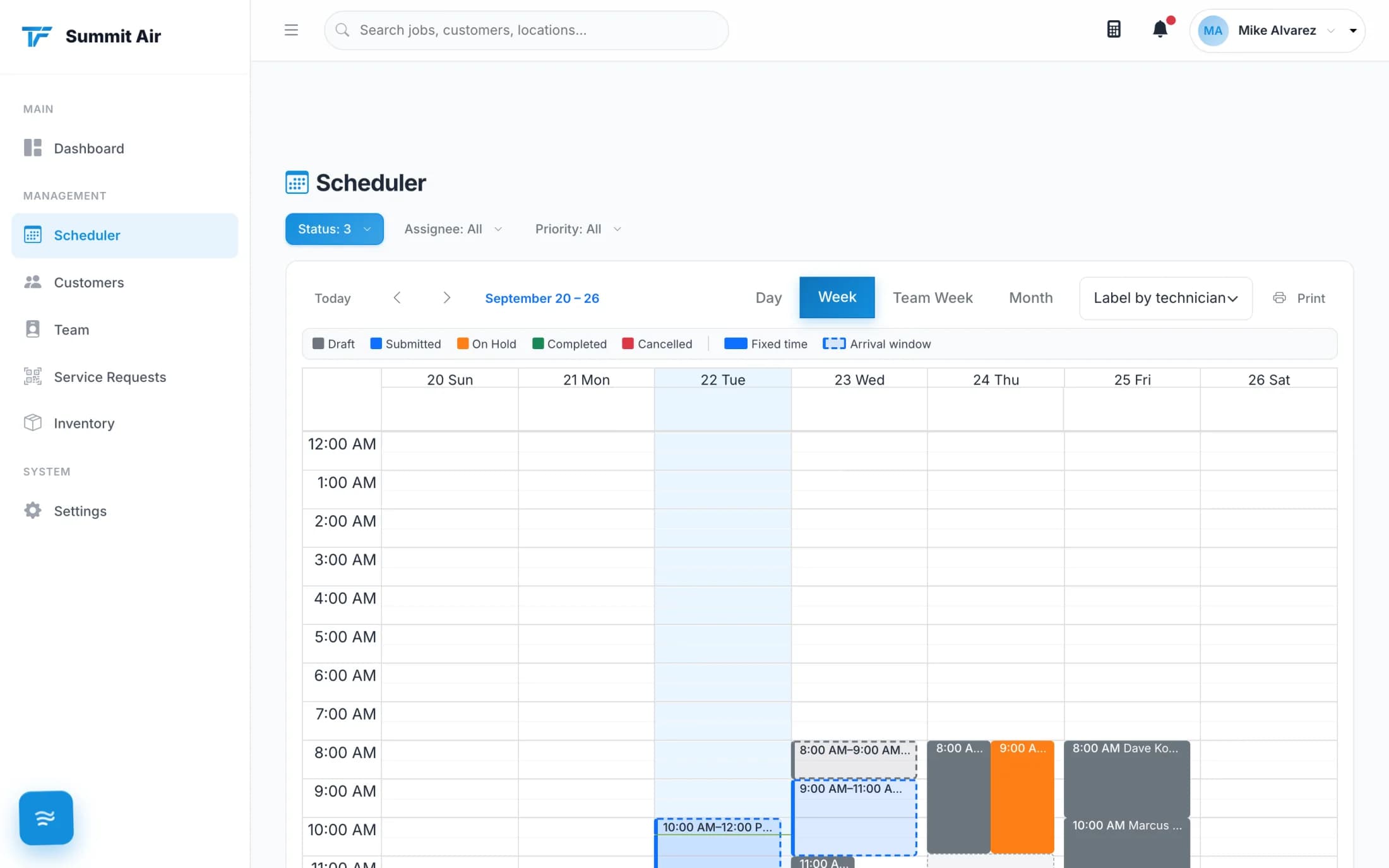Open the Priority: All dropdown
Screen dimensions: 1389x868
[x=578, y=229]
